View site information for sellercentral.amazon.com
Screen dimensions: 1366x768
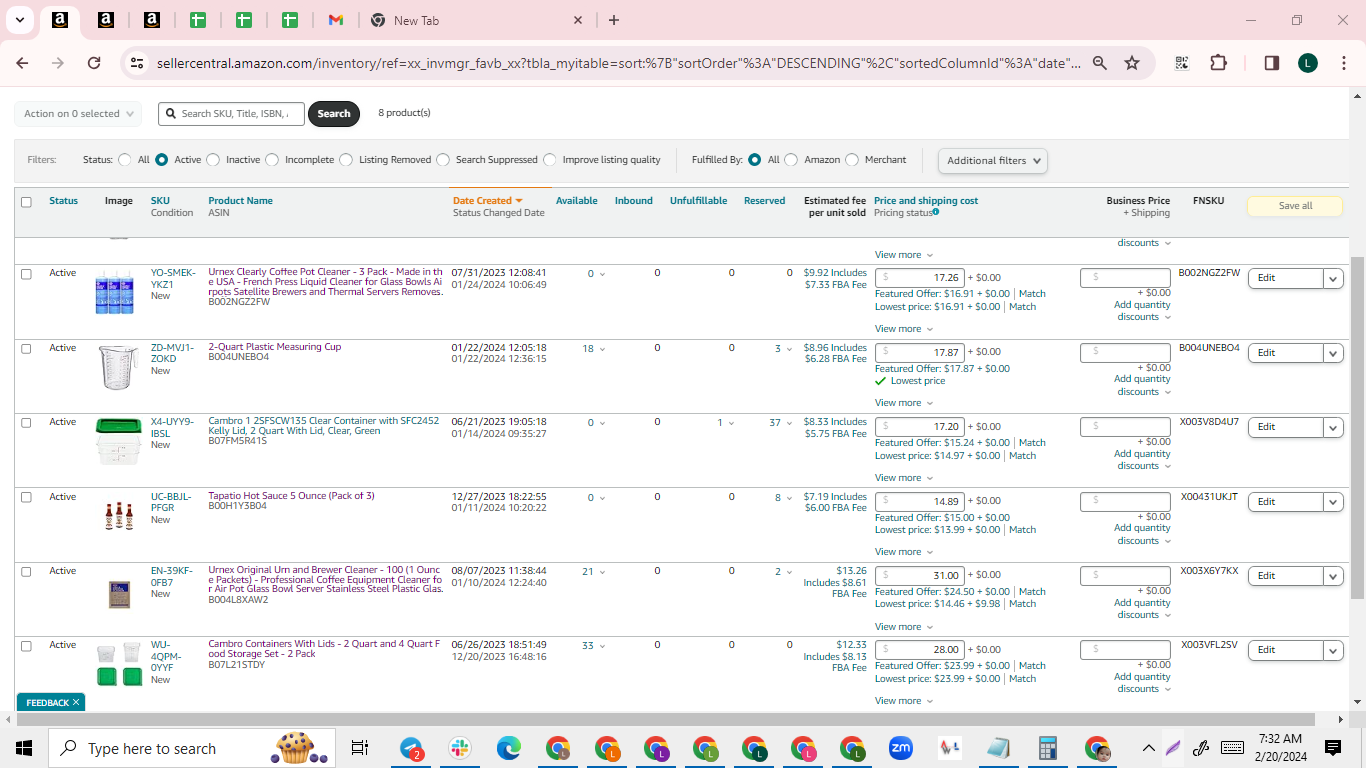[x=137, y=63]
